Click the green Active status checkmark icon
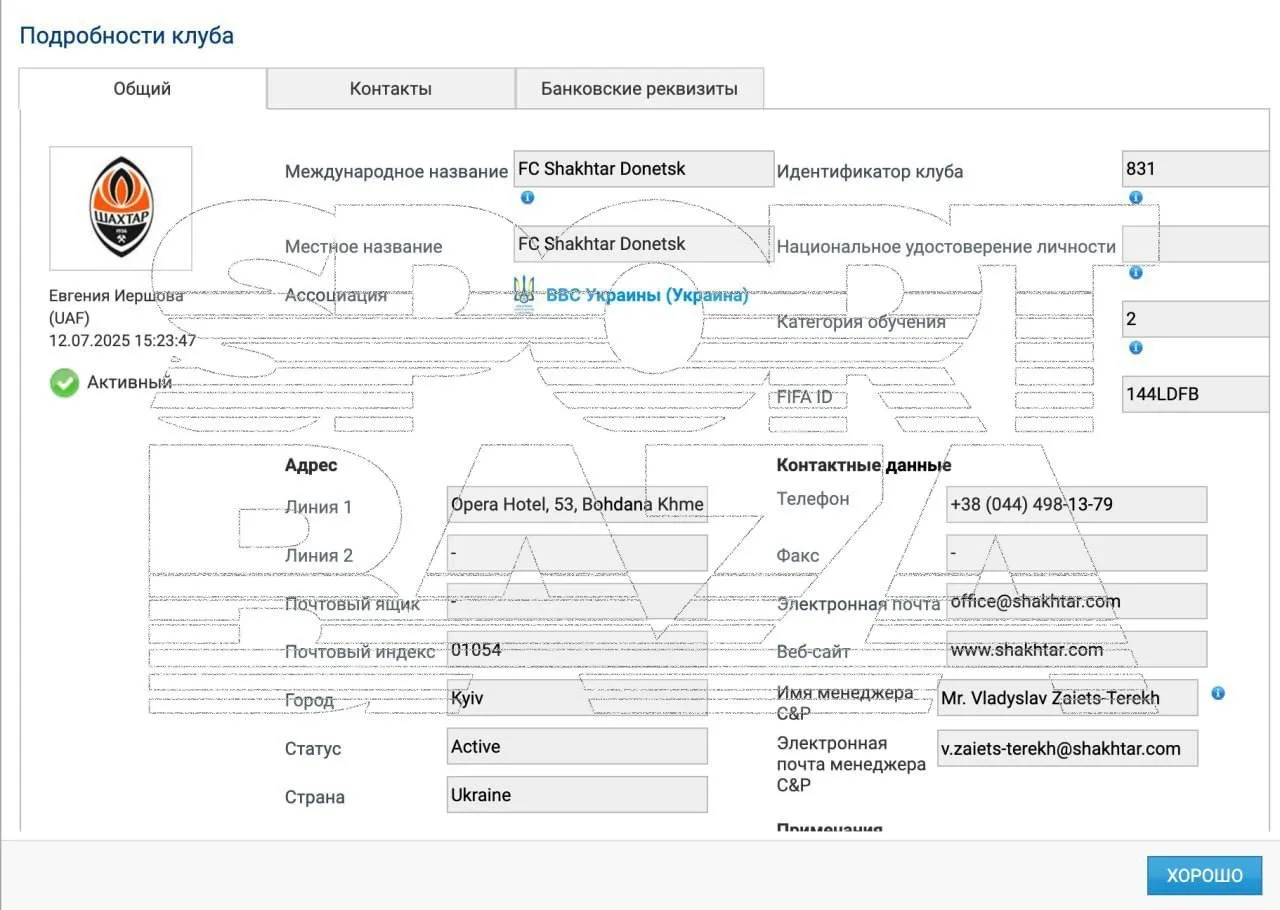 (x=65, y=382)
